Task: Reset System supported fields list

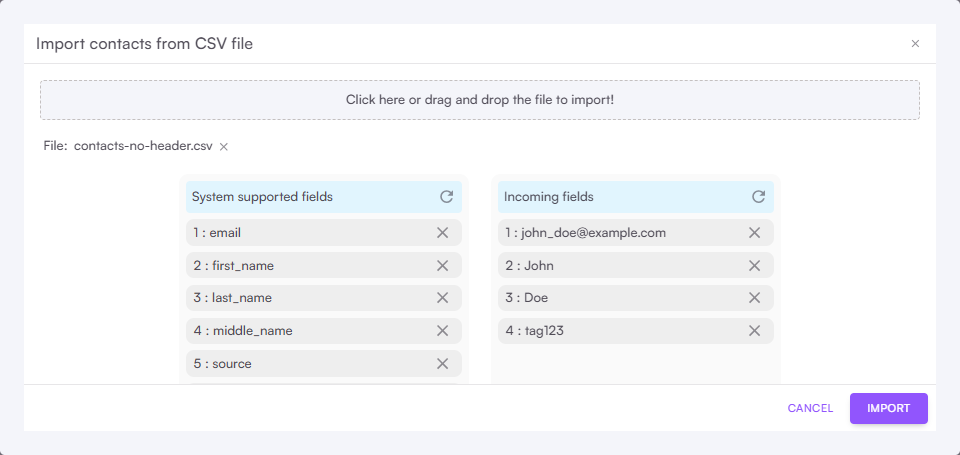Action: 446,197
